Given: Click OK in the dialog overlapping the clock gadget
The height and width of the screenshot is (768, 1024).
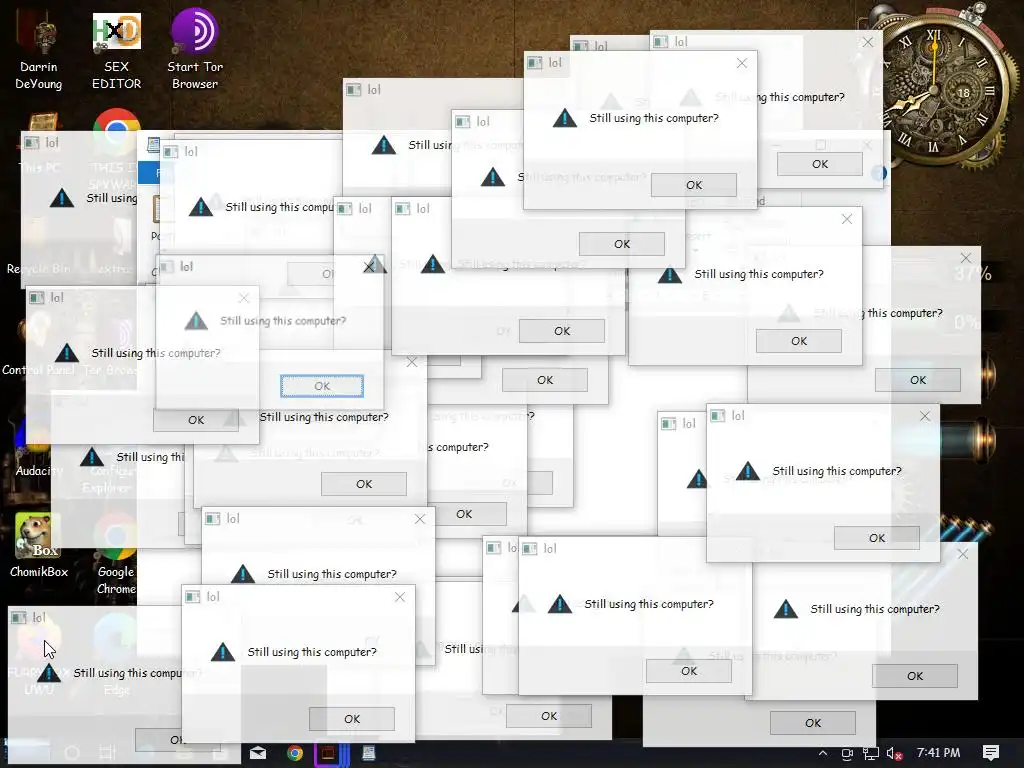Looking at the screenshot, I should point(820,164).
